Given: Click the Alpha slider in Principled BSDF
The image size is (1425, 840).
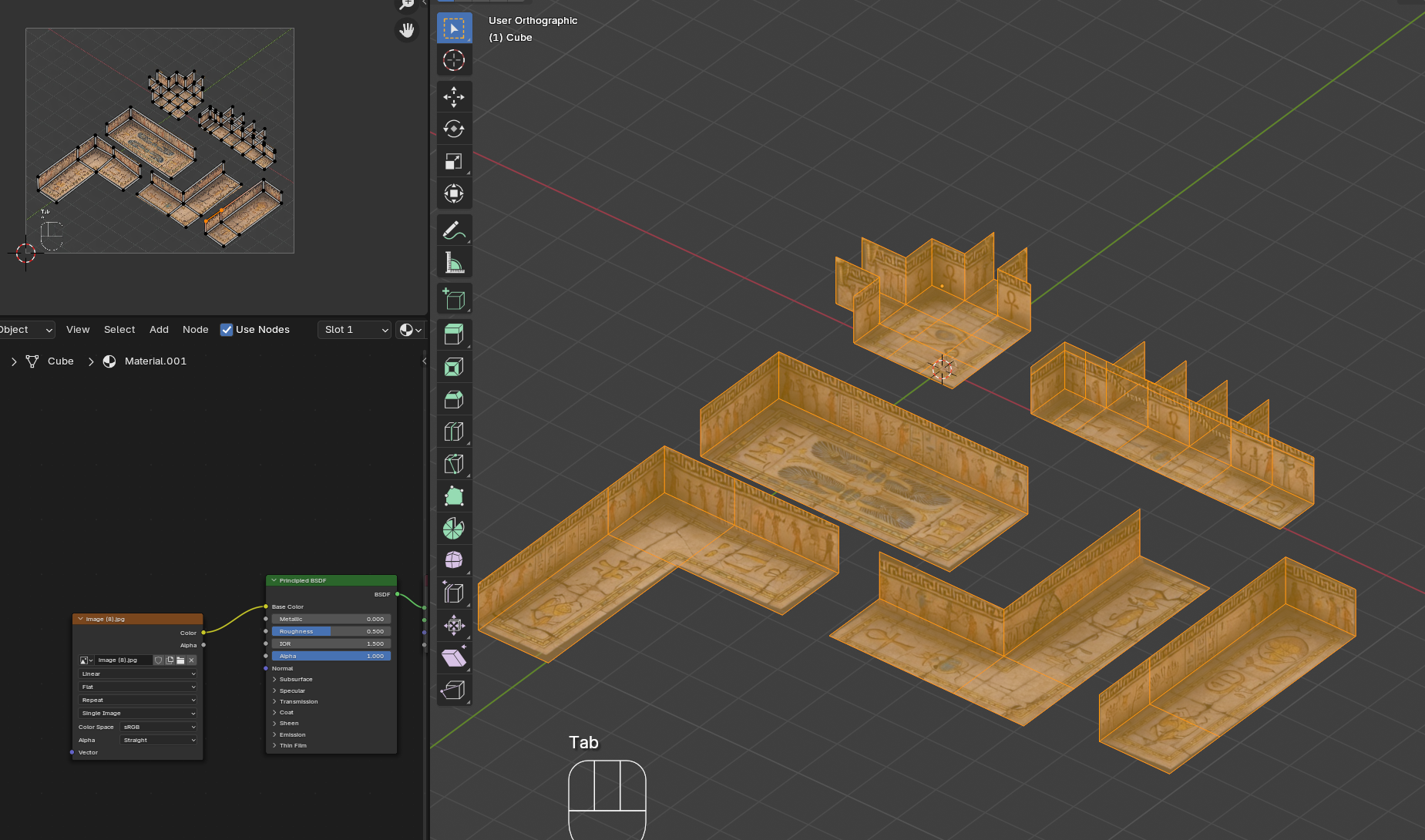Looking at the screenshot, I should point(331,657).
